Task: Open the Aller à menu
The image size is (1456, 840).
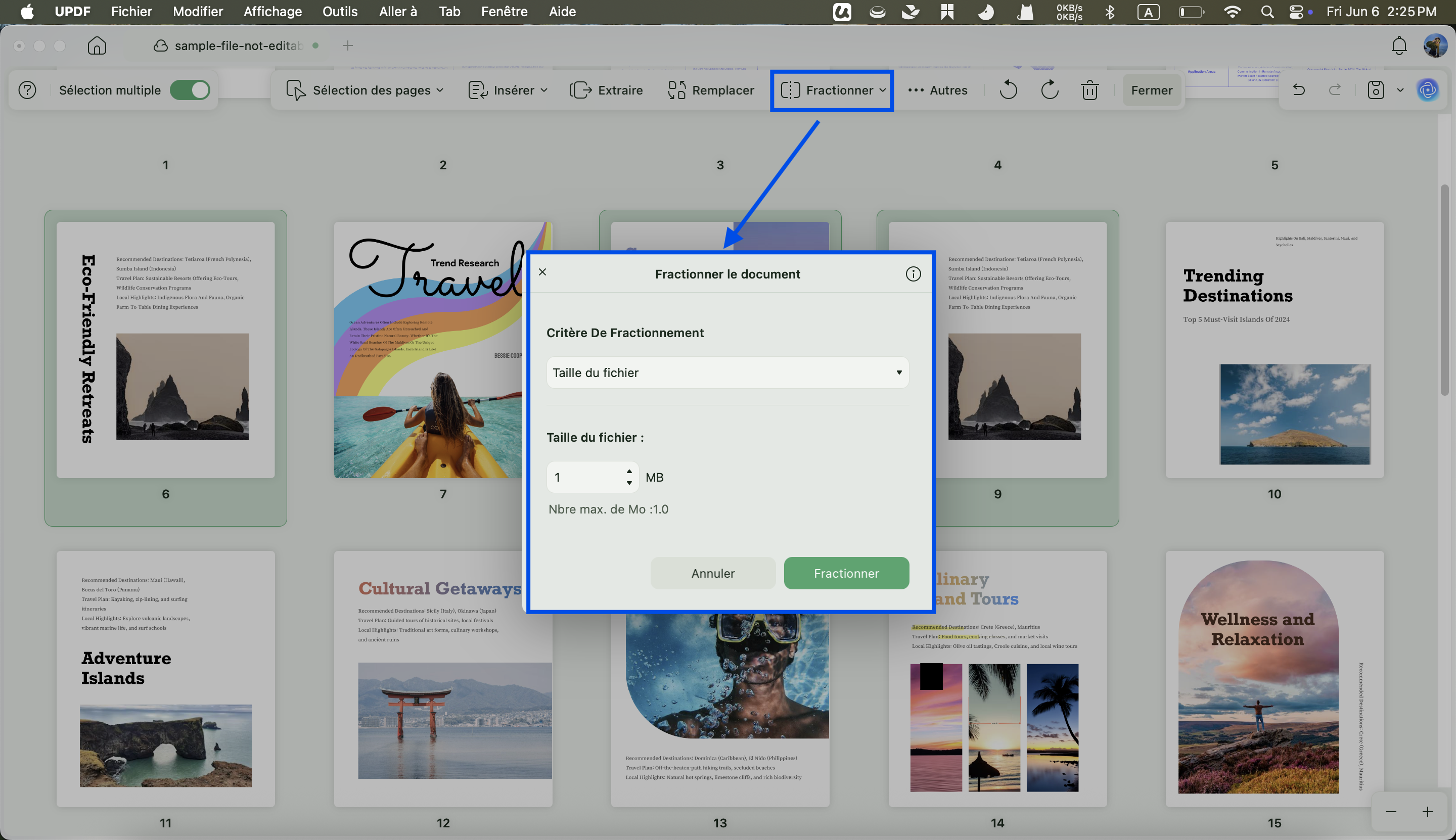Action: [397, 12]
